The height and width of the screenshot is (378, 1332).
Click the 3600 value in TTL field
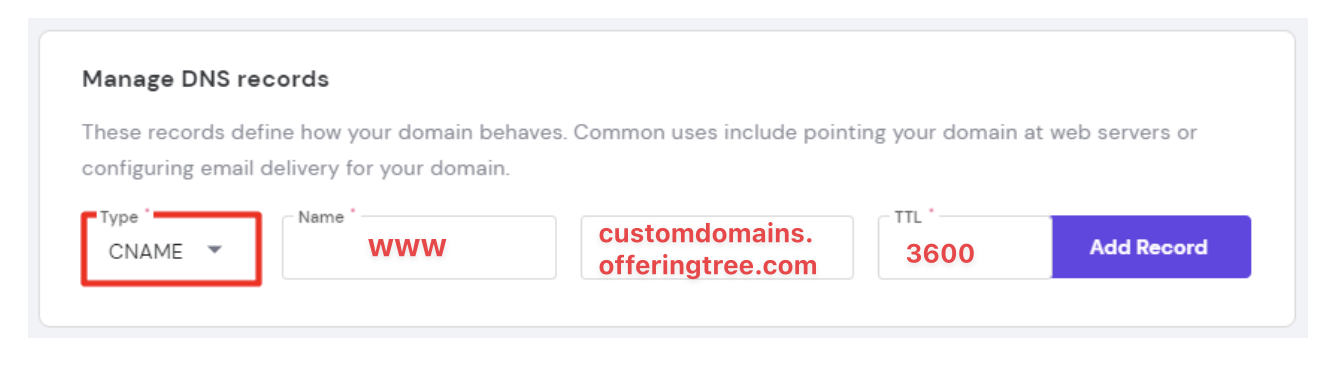(x=940, y=253)
